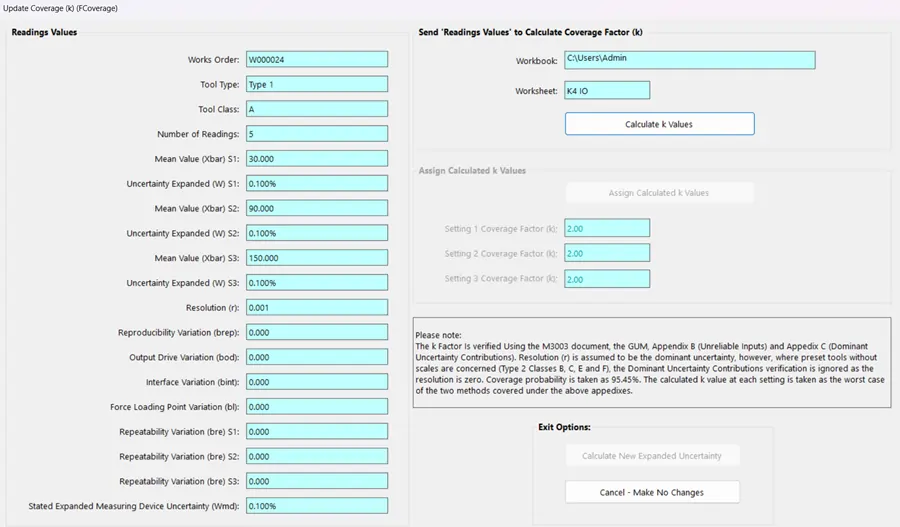900x527 pixels.
Task: Select the Tool Class field
Action: (x=317, y=109)
